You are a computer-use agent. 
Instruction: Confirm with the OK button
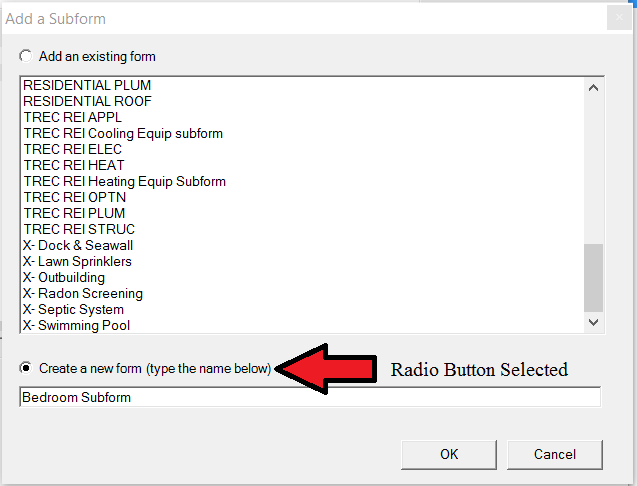[449, 454]
